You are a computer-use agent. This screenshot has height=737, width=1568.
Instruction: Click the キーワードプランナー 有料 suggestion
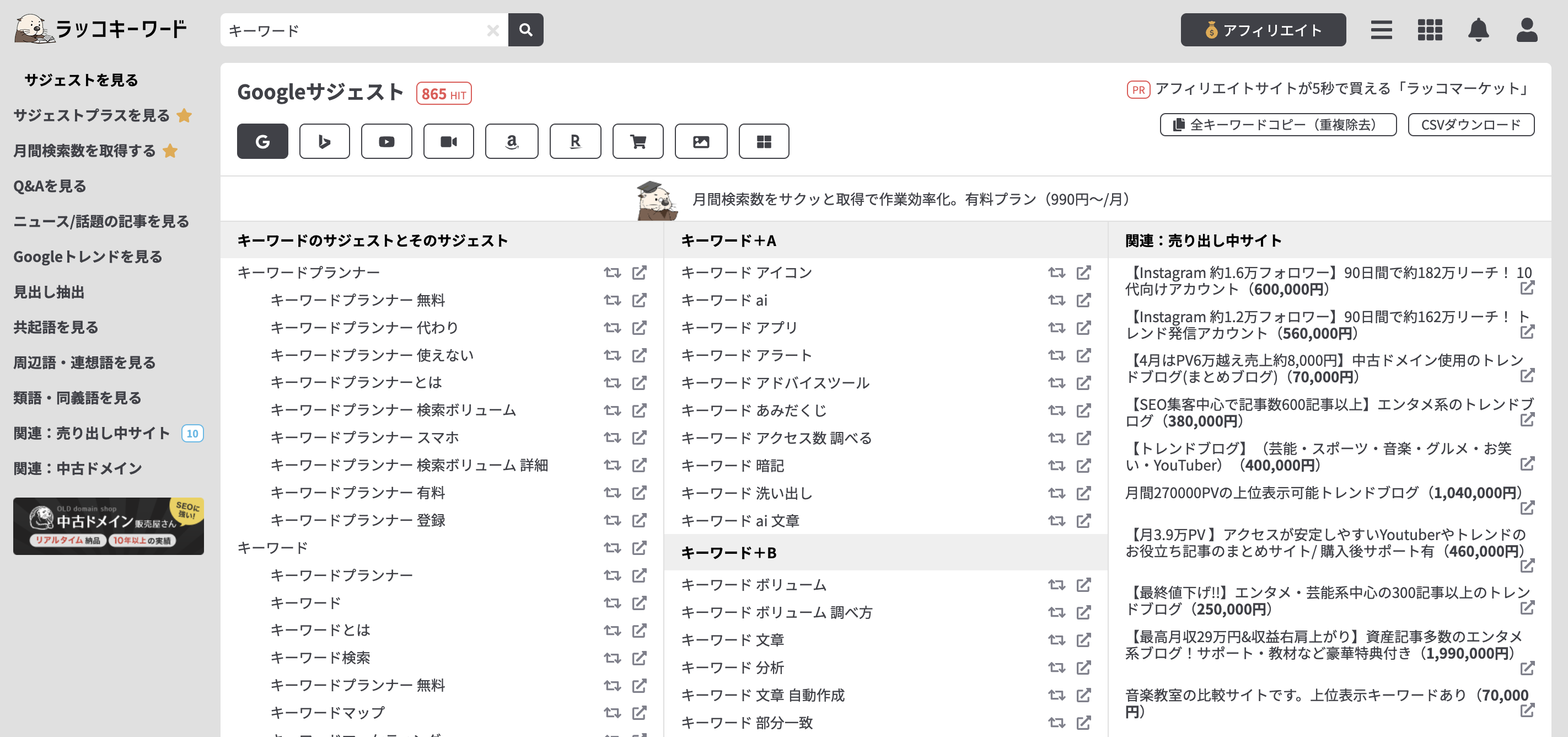[x=358, y=493]
